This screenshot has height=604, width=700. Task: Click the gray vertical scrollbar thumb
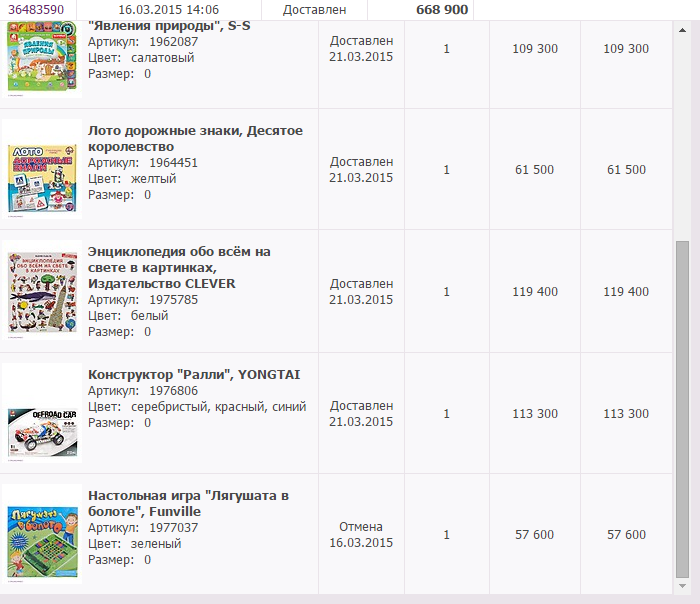point(682,409)
